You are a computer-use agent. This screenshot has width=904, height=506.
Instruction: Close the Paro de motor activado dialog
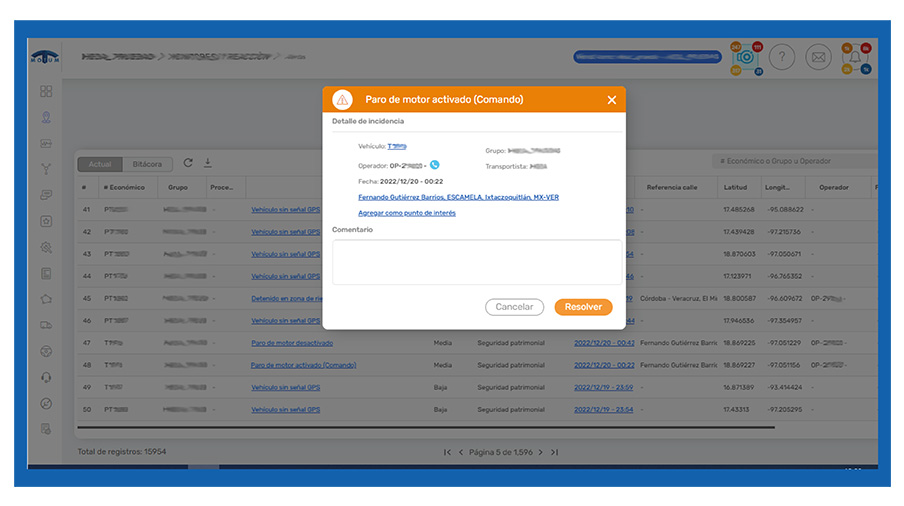[x=611, y=100]
